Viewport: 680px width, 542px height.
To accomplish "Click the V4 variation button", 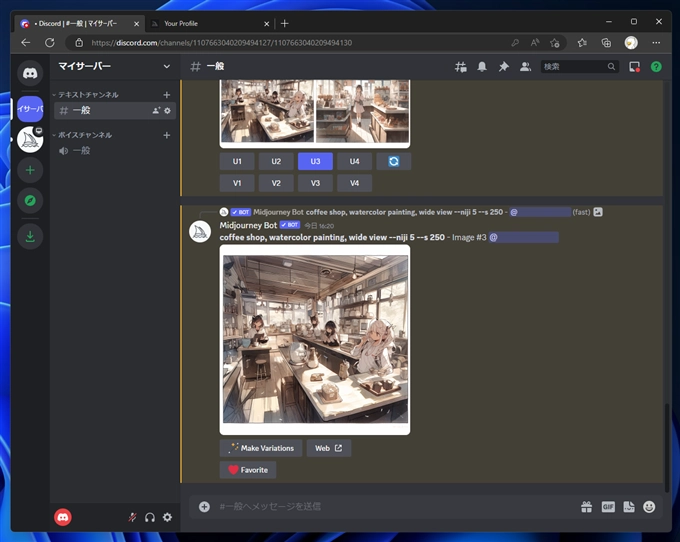I will coord(354,183).
